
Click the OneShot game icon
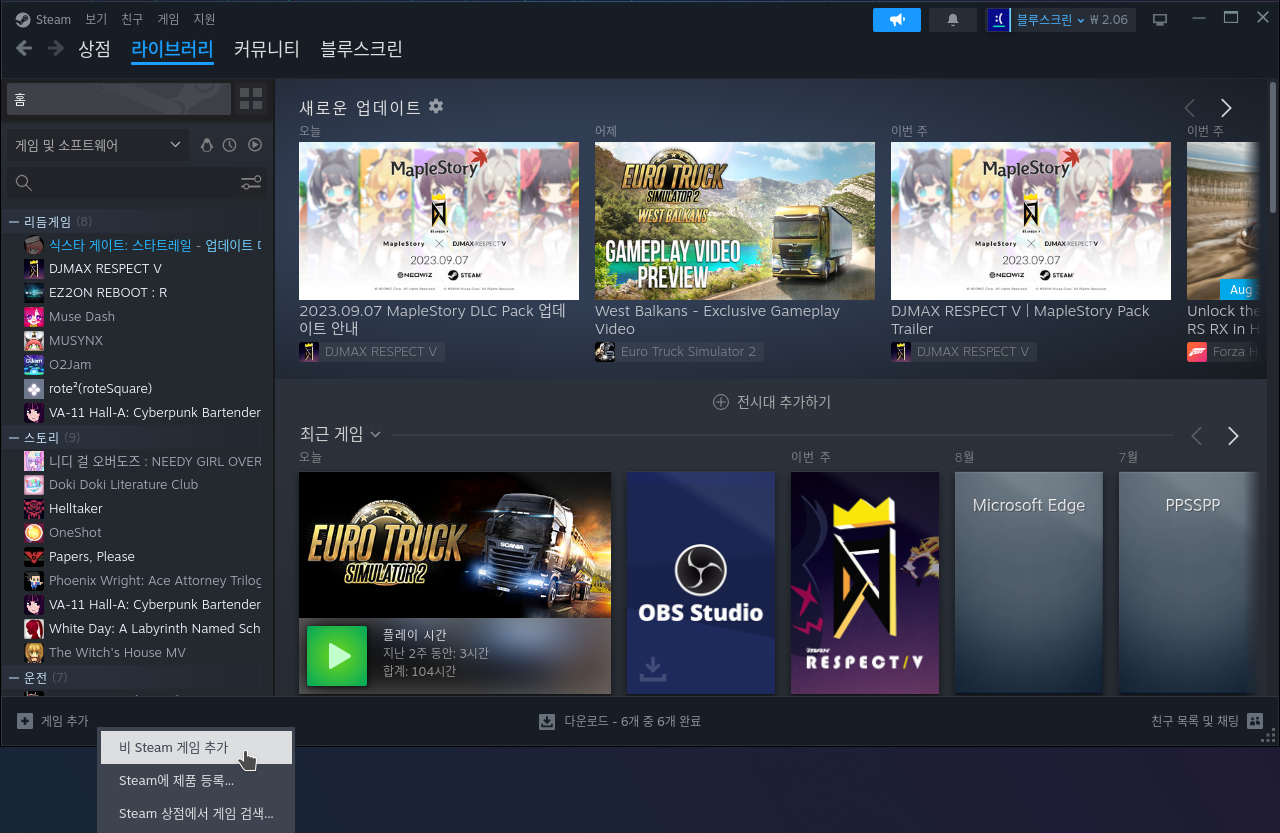[34, 533]
